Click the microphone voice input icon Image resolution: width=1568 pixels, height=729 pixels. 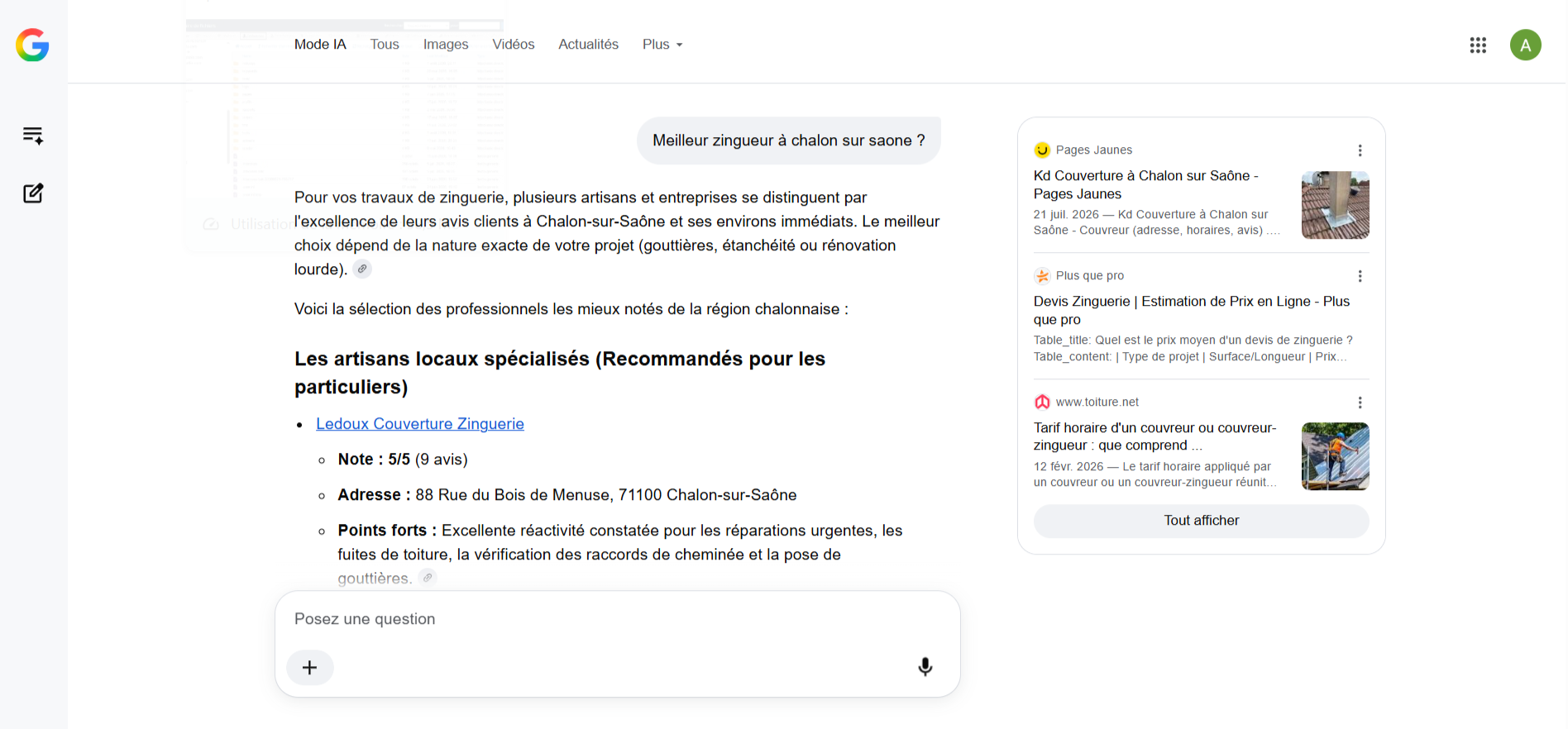(x=925, y=667)
